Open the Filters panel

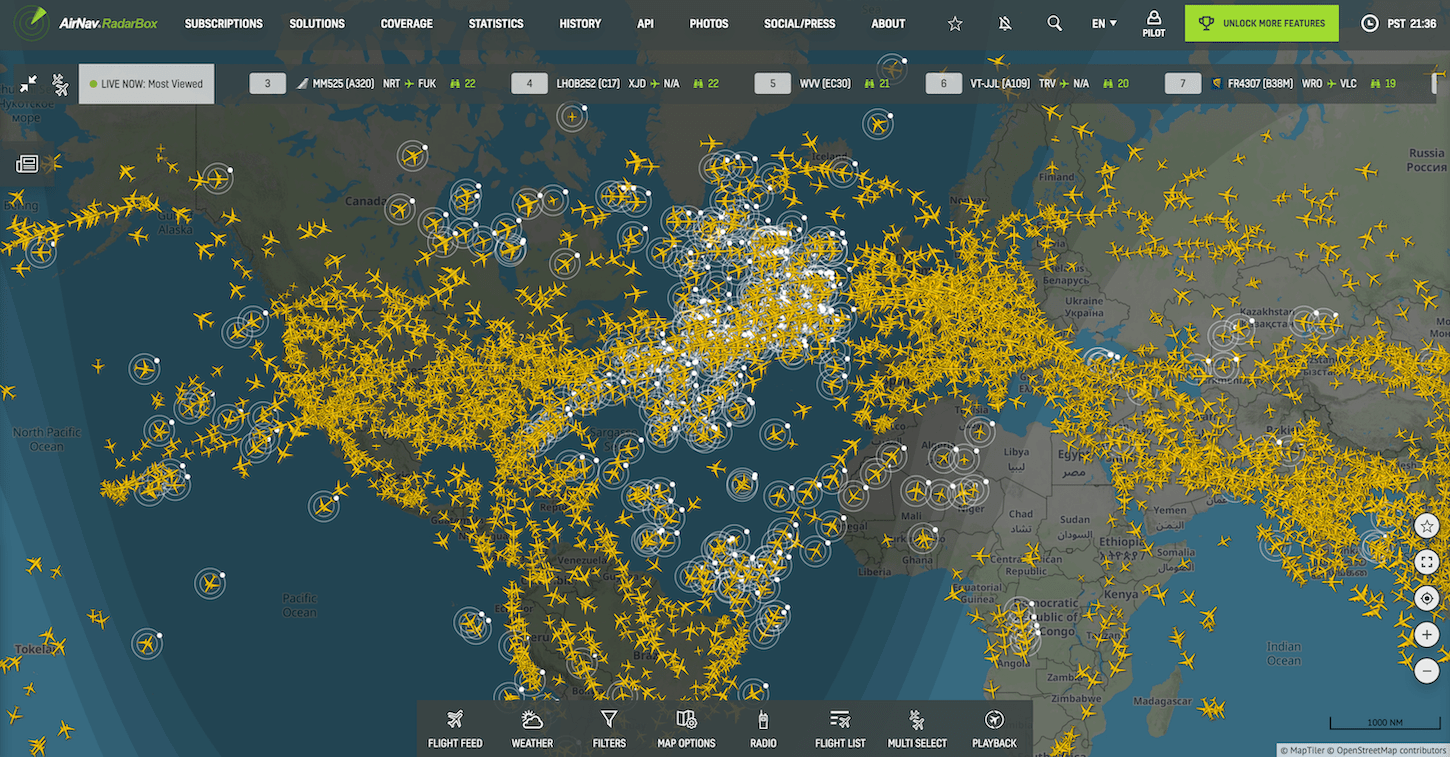pos(608,728)
